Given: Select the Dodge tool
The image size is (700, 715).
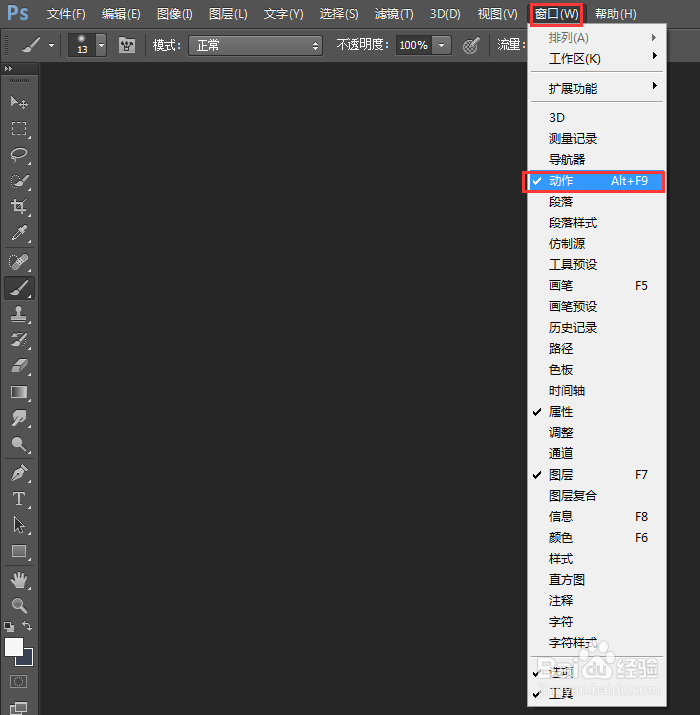Looking at the screenshot, I should (19, 444).
